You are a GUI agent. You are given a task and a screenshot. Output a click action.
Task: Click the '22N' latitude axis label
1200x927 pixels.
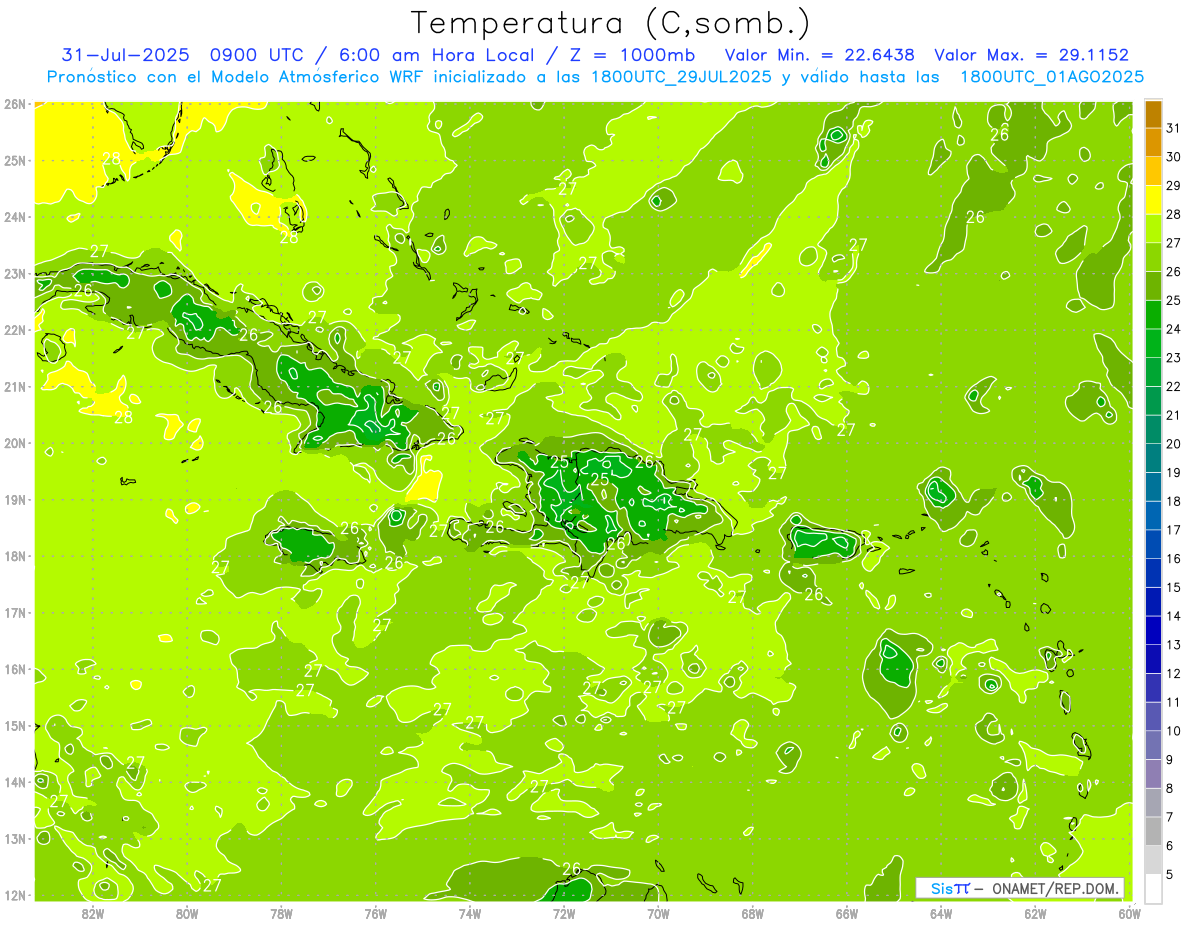tap(14, 330)
